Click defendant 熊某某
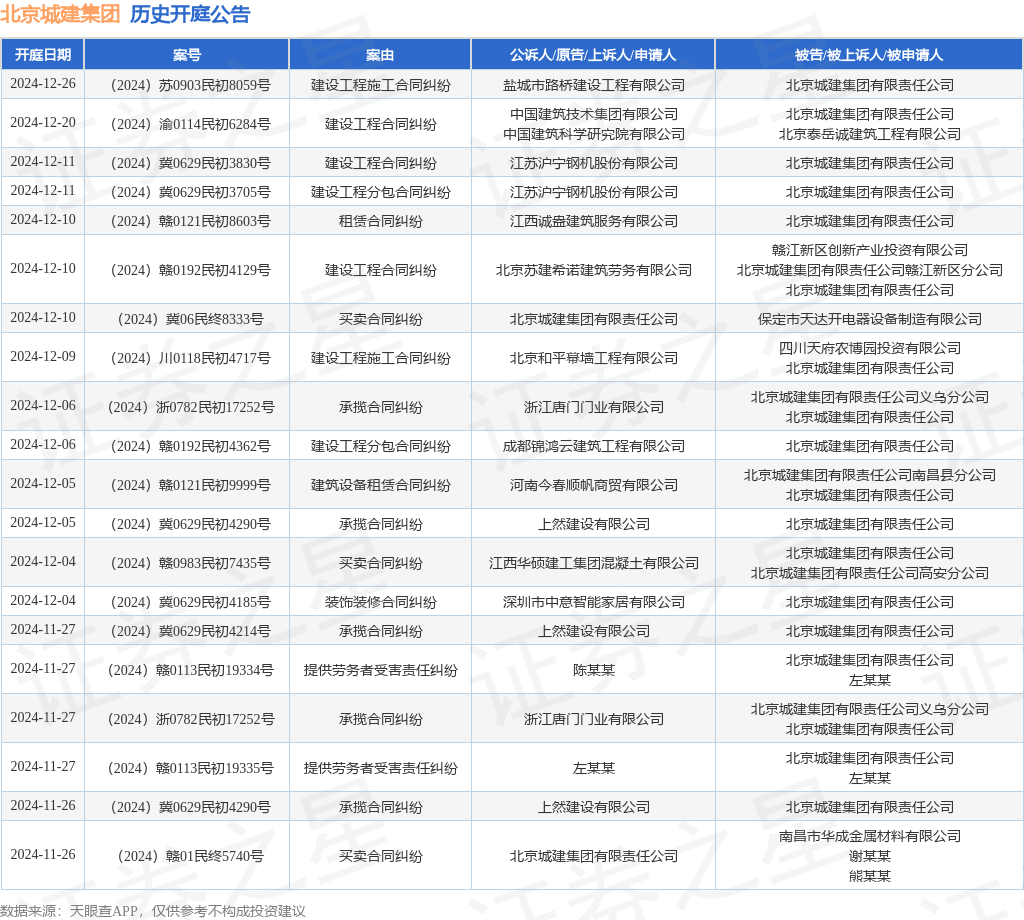The image size is (1024, 920). 869,876
